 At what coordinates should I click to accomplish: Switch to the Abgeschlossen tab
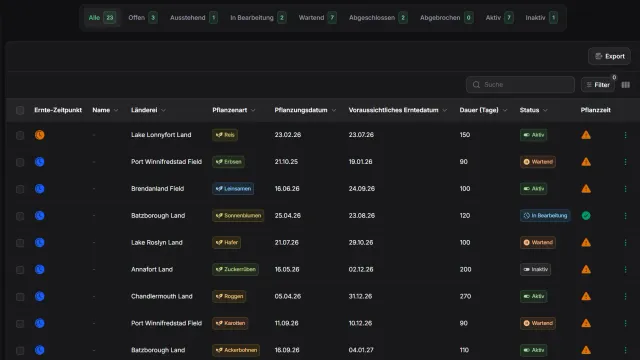pyautogui.click(x=378, y=18)
